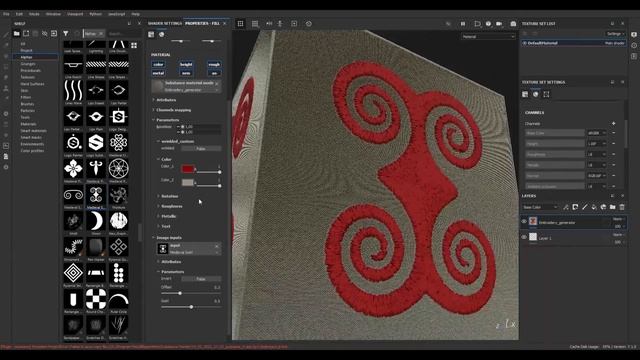The height and width of the screenshot is (360, 640).
Task: Toggle the nrm material channel
Action: [x=186, y=73]
